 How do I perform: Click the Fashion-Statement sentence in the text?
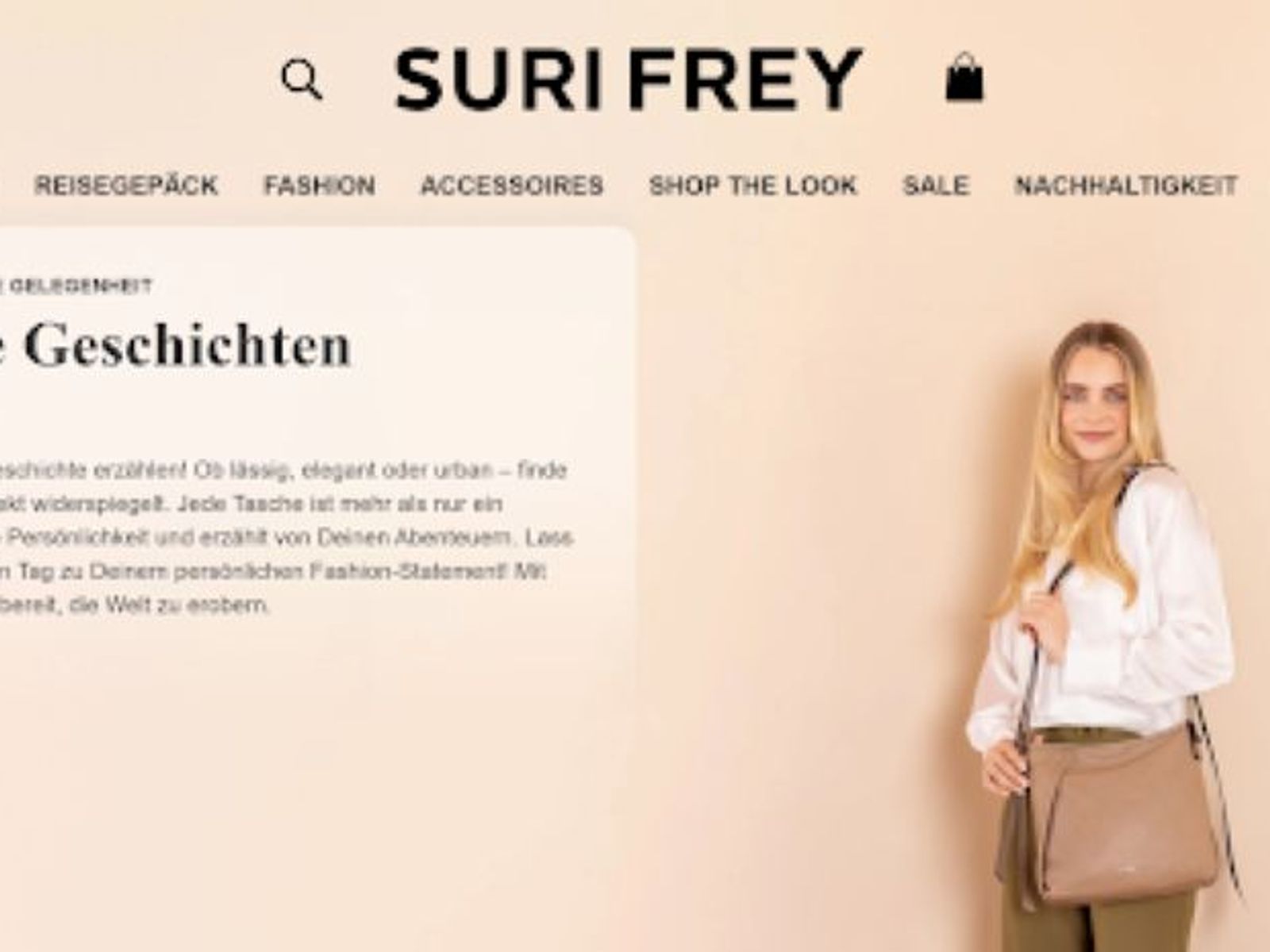click(273, 572)
